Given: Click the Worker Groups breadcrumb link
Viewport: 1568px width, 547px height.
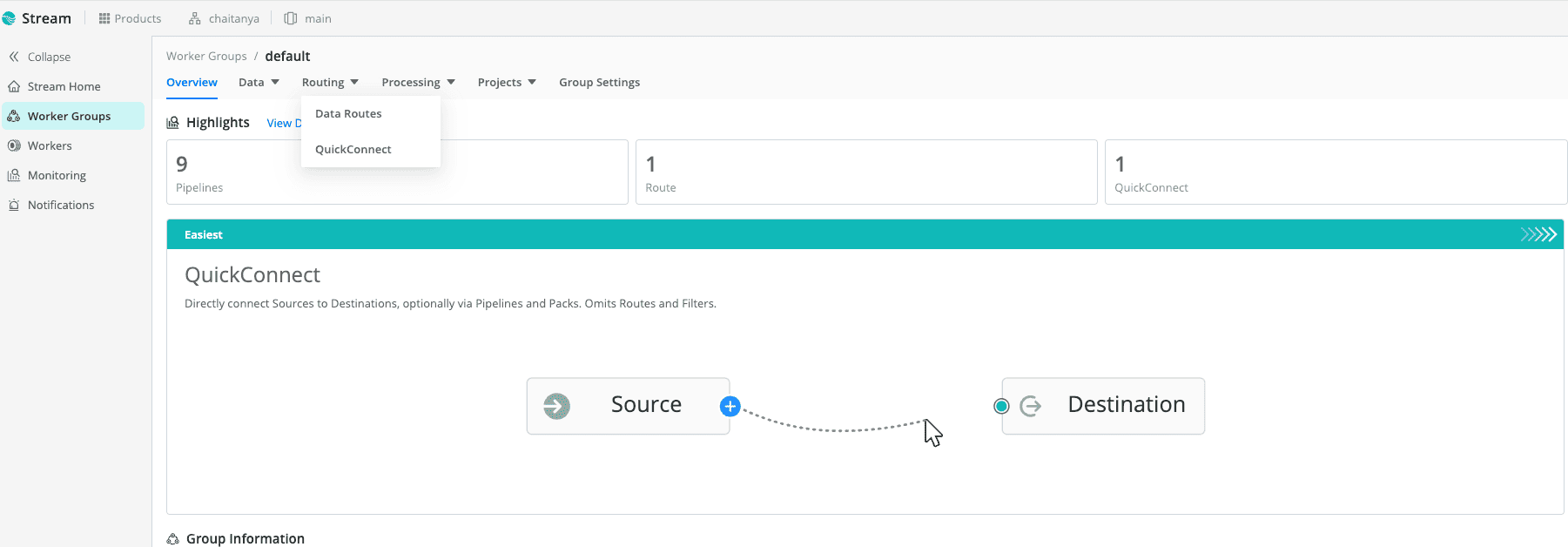Looking at the screenshot, I should coord(206,56).
